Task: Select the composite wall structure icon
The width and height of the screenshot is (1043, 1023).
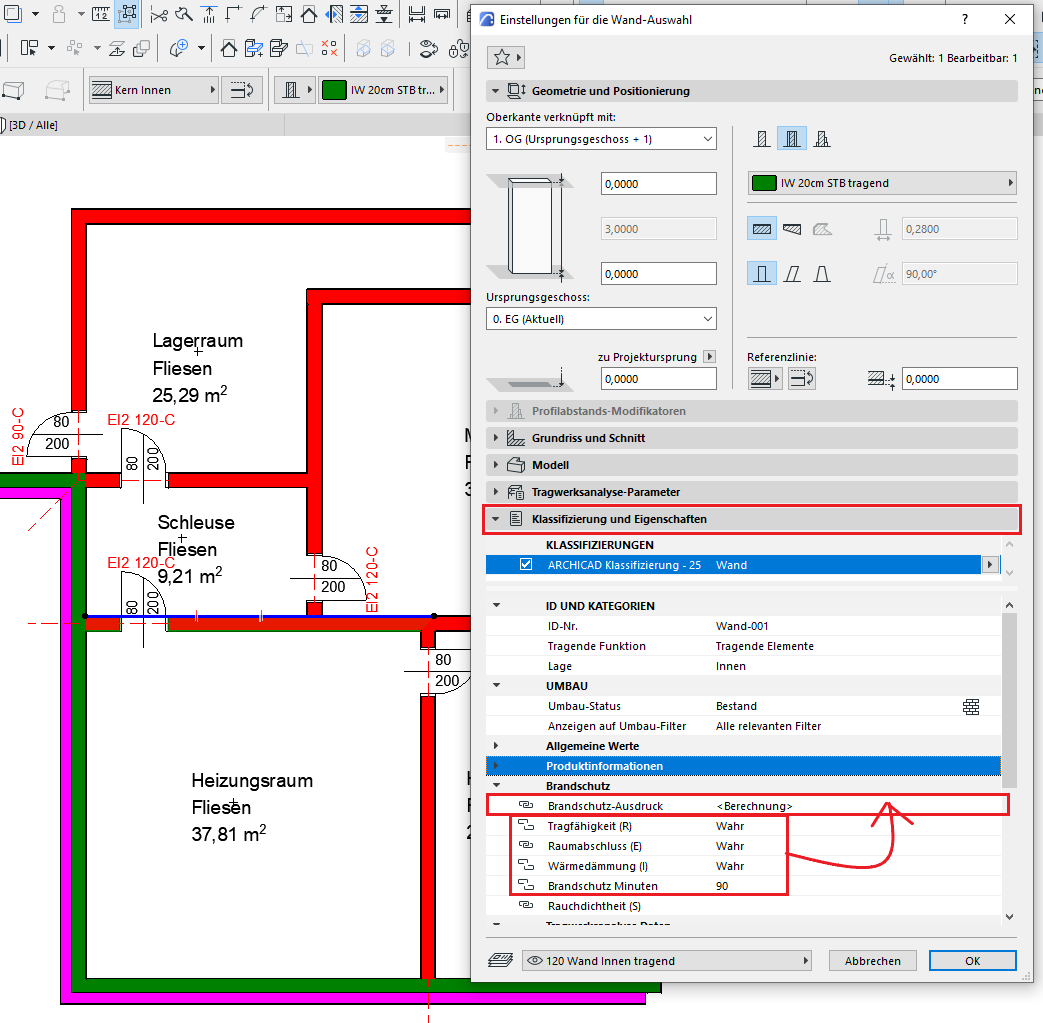Action: (792, 139)
